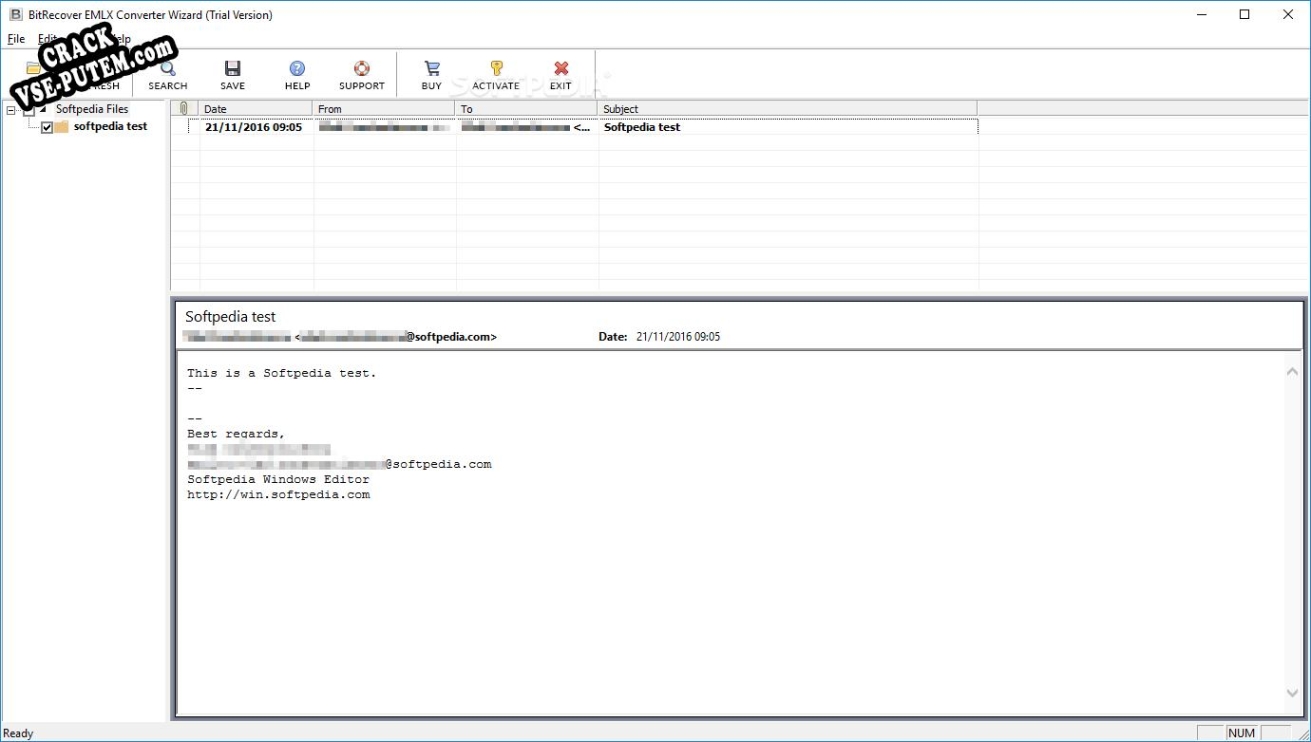This screenshot has width=1311, height=742.
Task: Sort emails by Date column header
Action: pos(255,109)
